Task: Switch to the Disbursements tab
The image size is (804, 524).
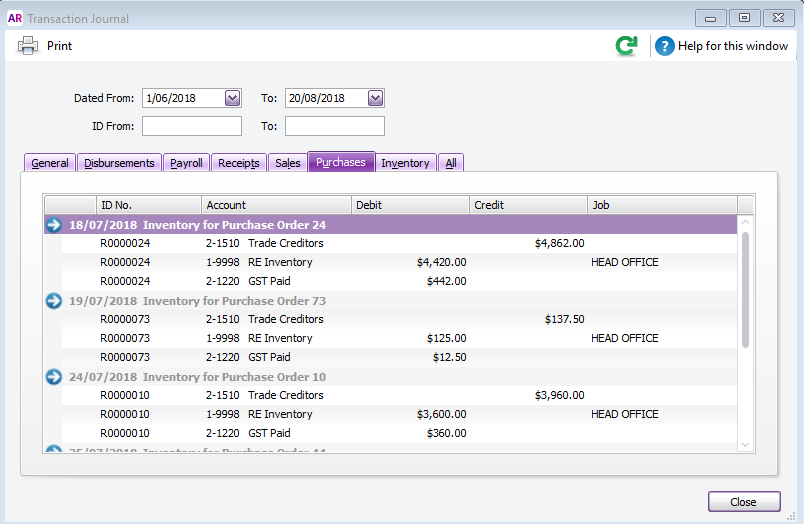Action: 119,163
